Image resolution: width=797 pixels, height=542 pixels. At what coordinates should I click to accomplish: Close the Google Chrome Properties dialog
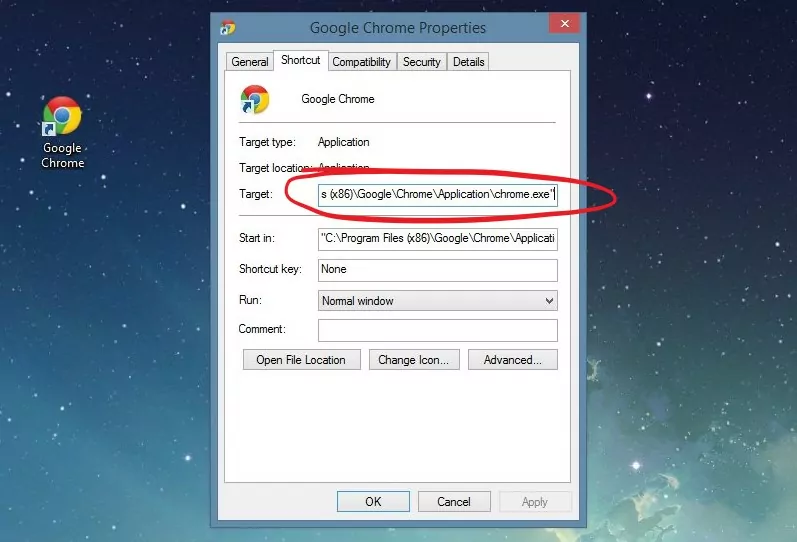tap(564, 23)
